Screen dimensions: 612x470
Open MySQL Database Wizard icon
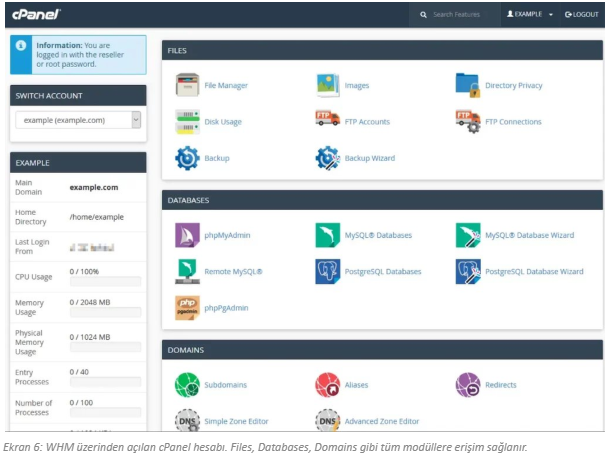click(x=468, y=235)
